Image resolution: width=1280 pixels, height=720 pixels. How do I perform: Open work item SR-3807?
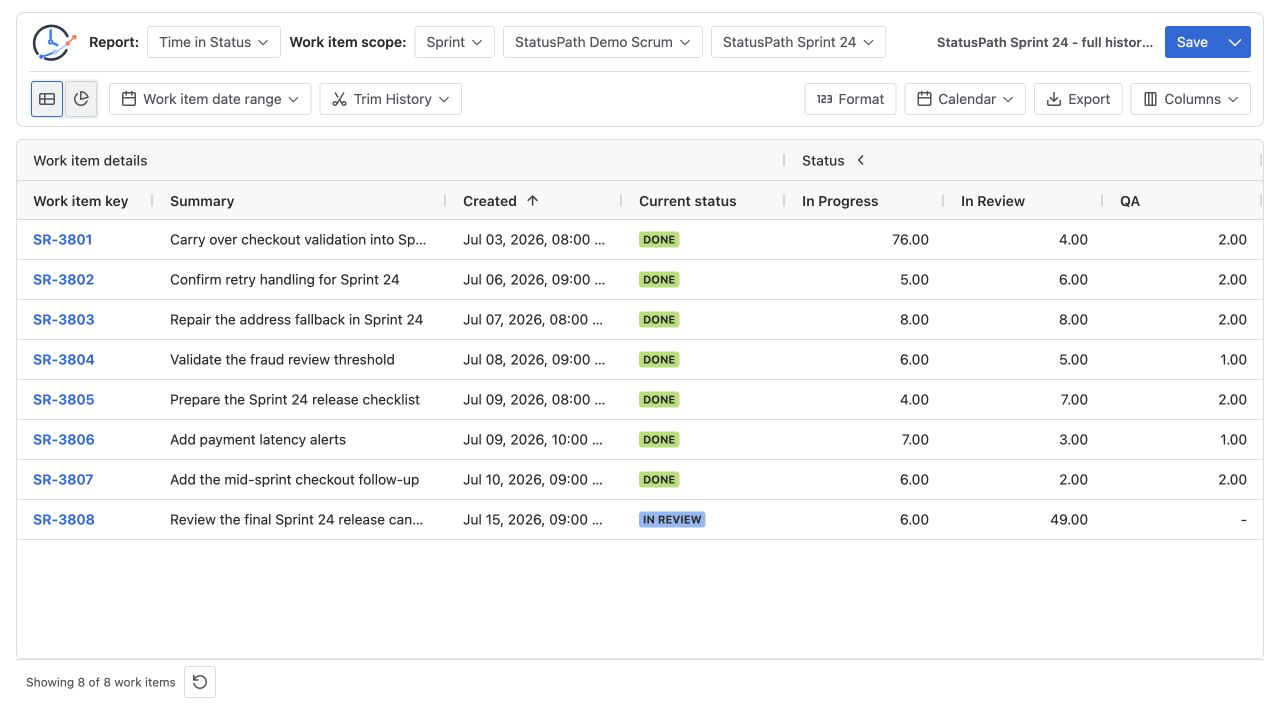click(63, 480)
